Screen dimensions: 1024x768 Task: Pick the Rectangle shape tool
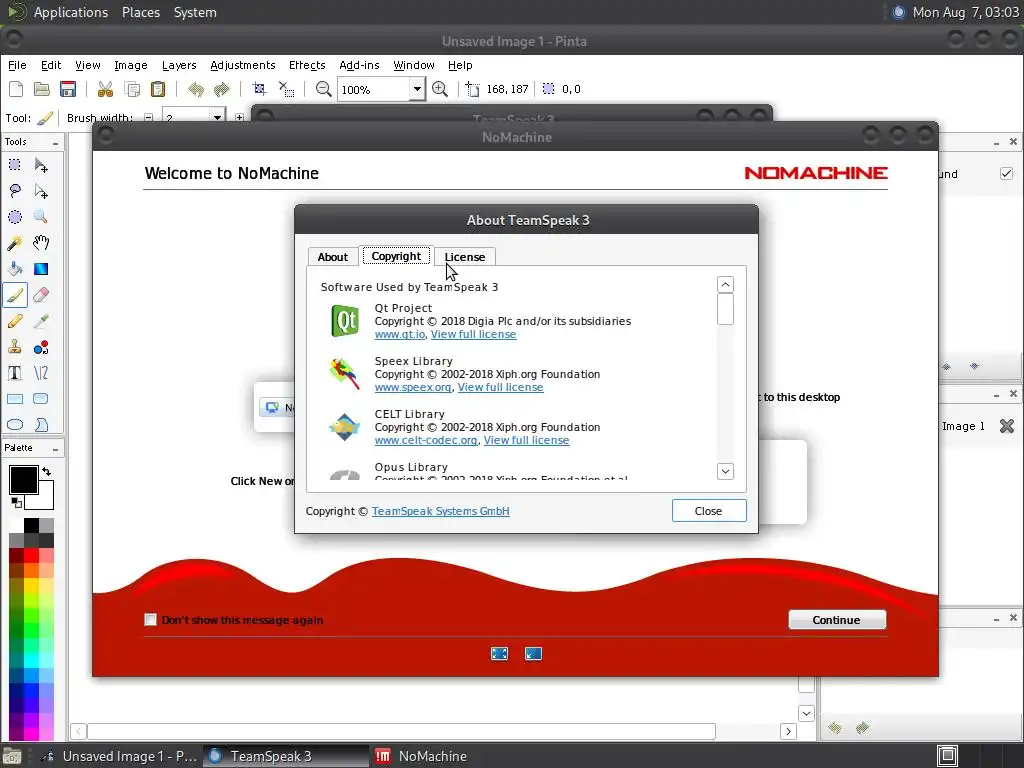click(14, 399)
